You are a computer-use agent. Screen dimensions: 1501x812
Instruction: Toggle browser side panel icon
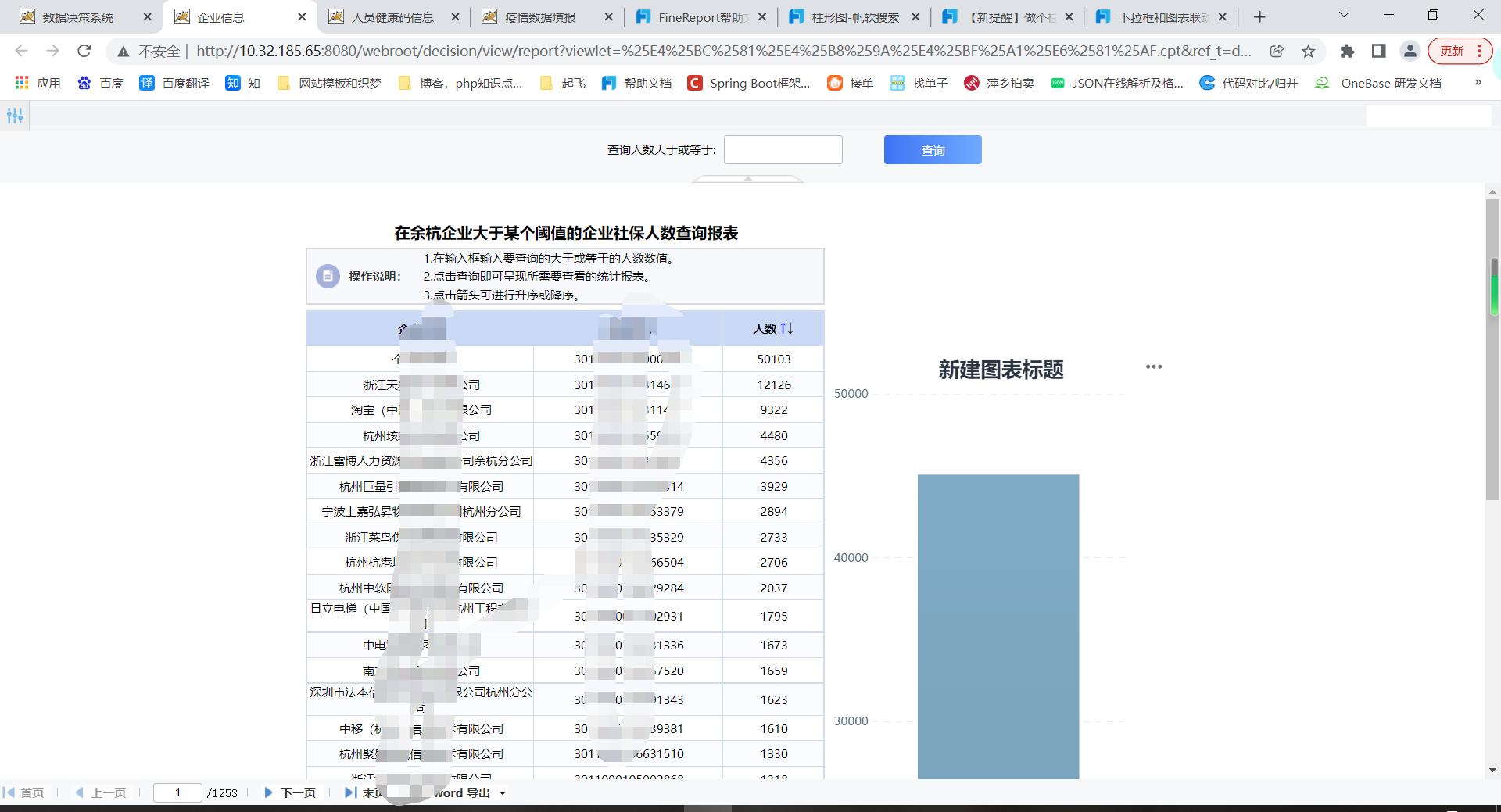pyautogui.click(x=1378, y=51)
